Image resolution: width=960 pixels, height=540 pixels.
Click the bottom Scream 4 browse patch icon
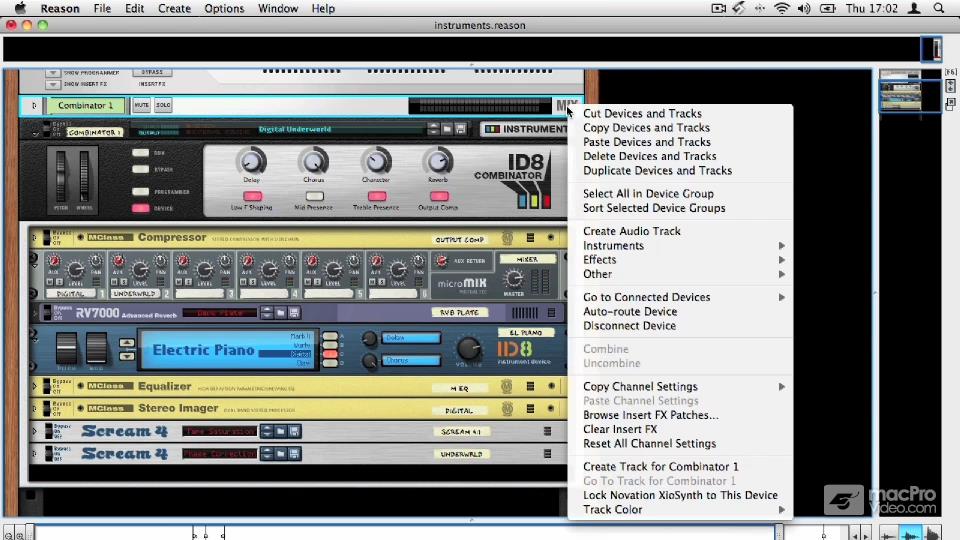tap(280, 454)
